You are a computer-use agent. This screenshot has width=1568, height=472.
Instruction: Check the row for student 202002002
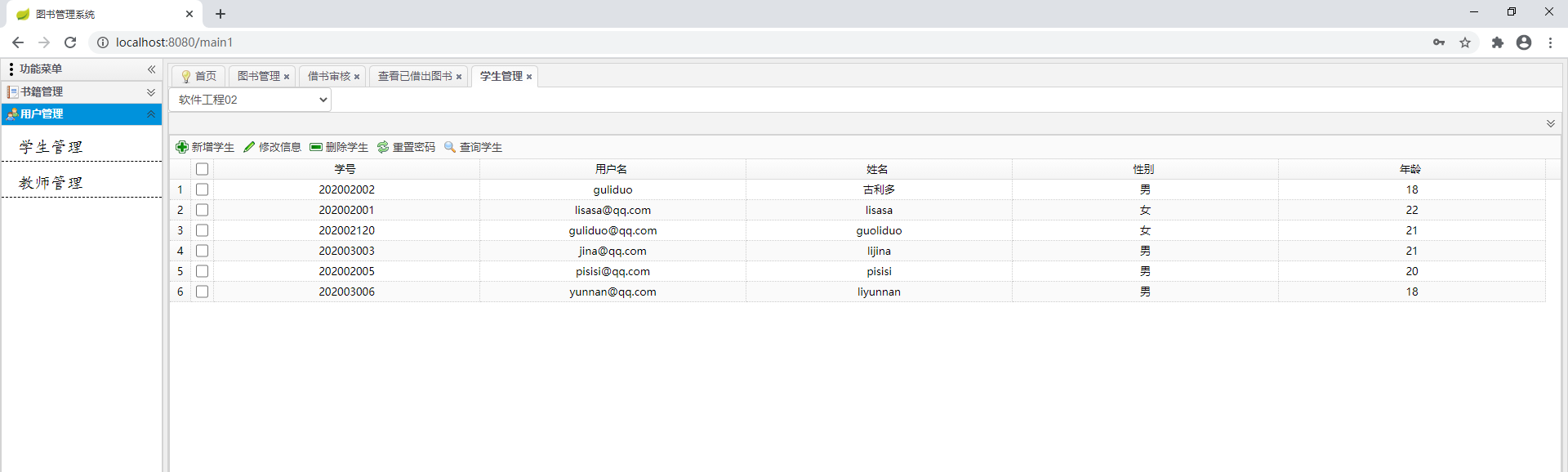203,189
